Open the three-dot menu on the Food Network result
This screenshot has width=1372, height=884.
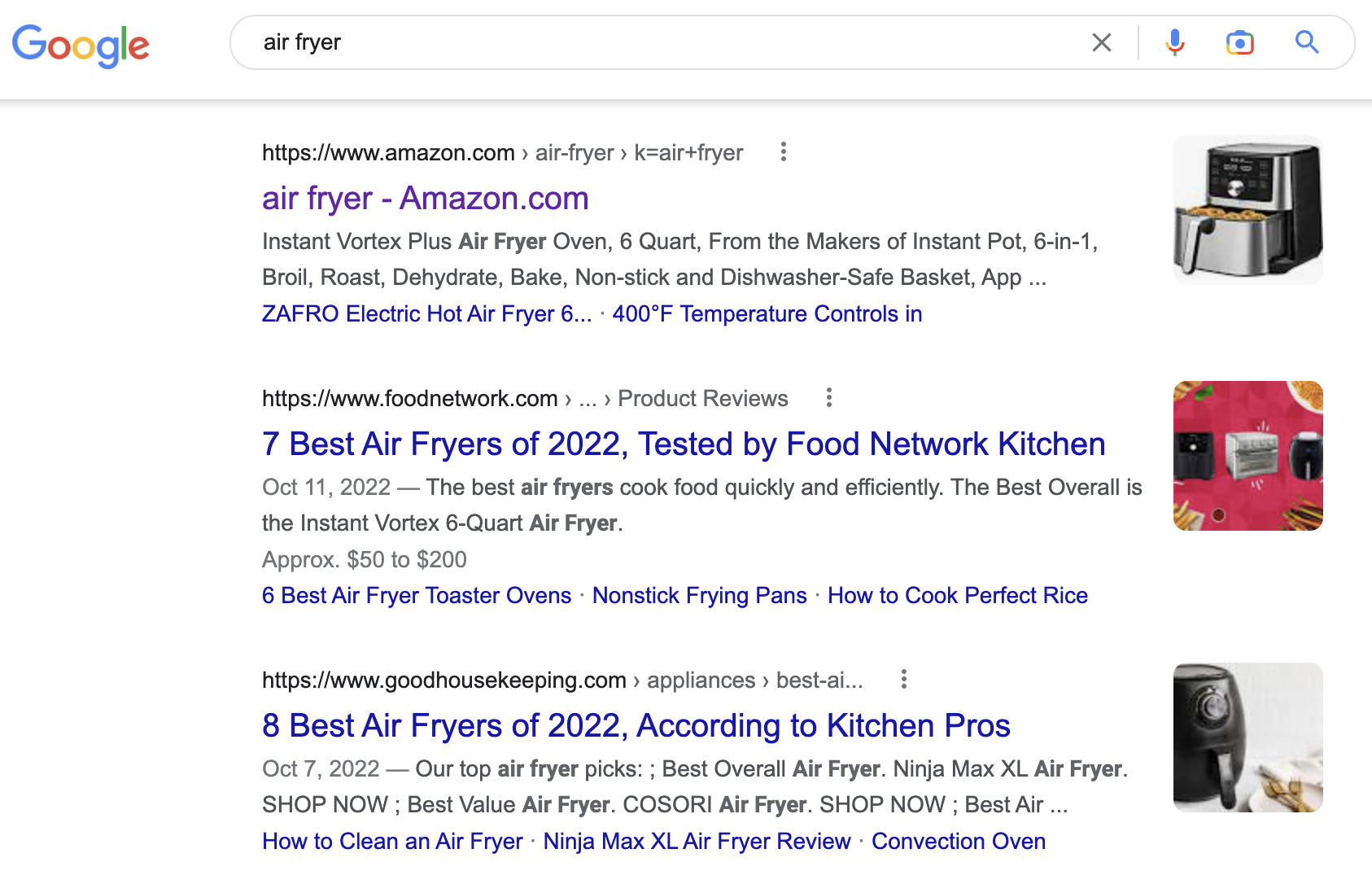[x=828, y=398]
